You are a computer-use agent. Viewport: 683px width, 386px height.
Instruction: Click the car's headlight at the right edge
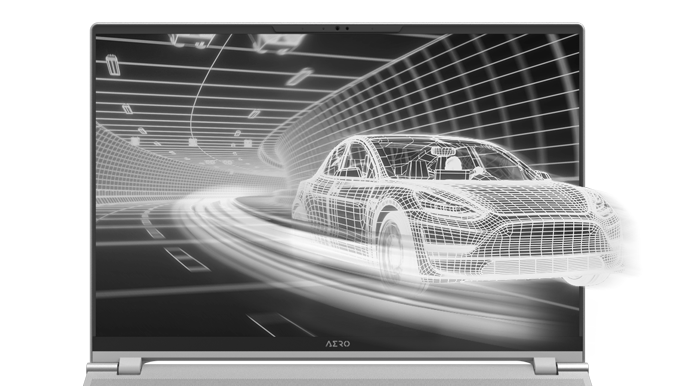(x=600, y=203)
